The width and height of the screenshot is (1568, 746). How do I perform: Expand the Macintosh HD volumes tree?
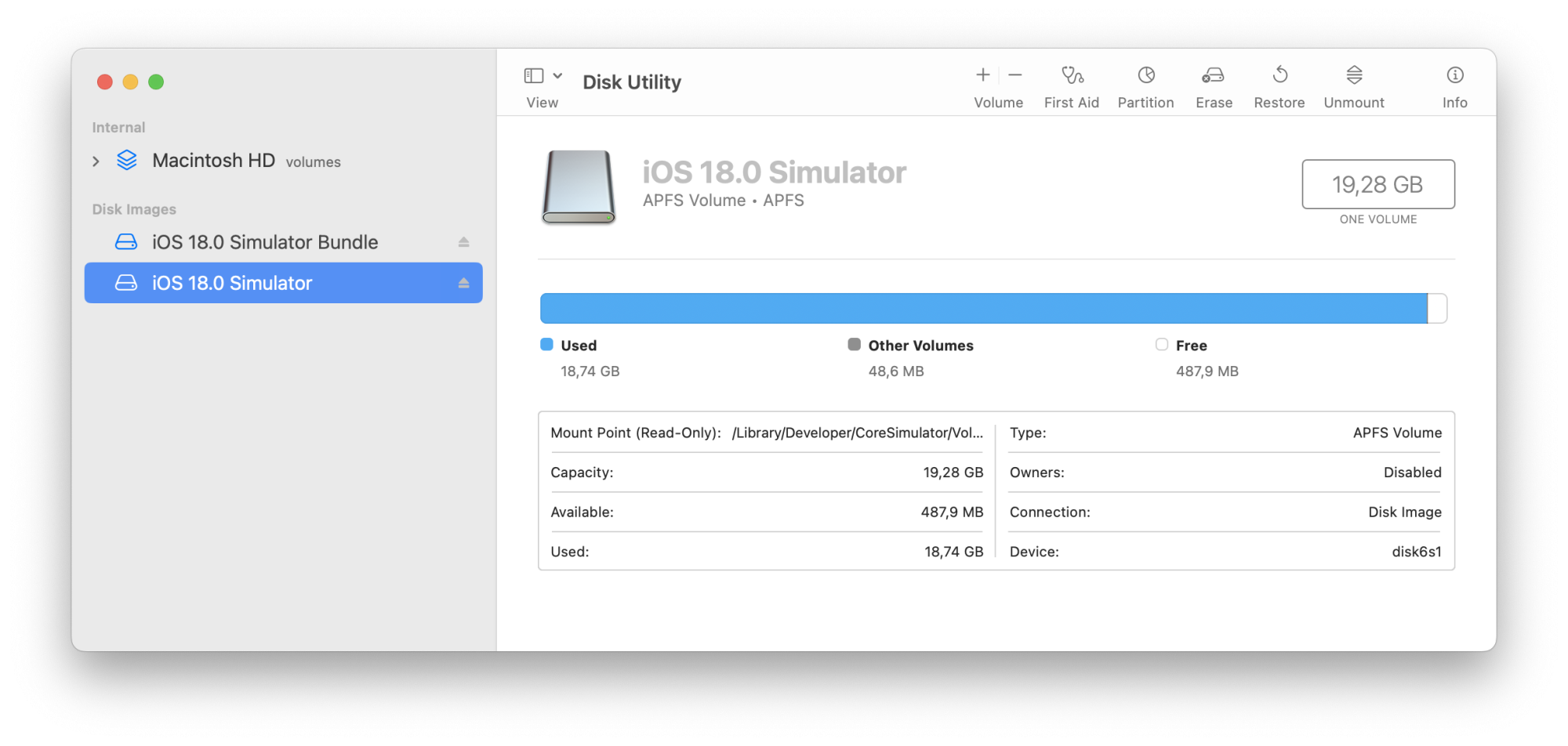click(x=96, y=161)
